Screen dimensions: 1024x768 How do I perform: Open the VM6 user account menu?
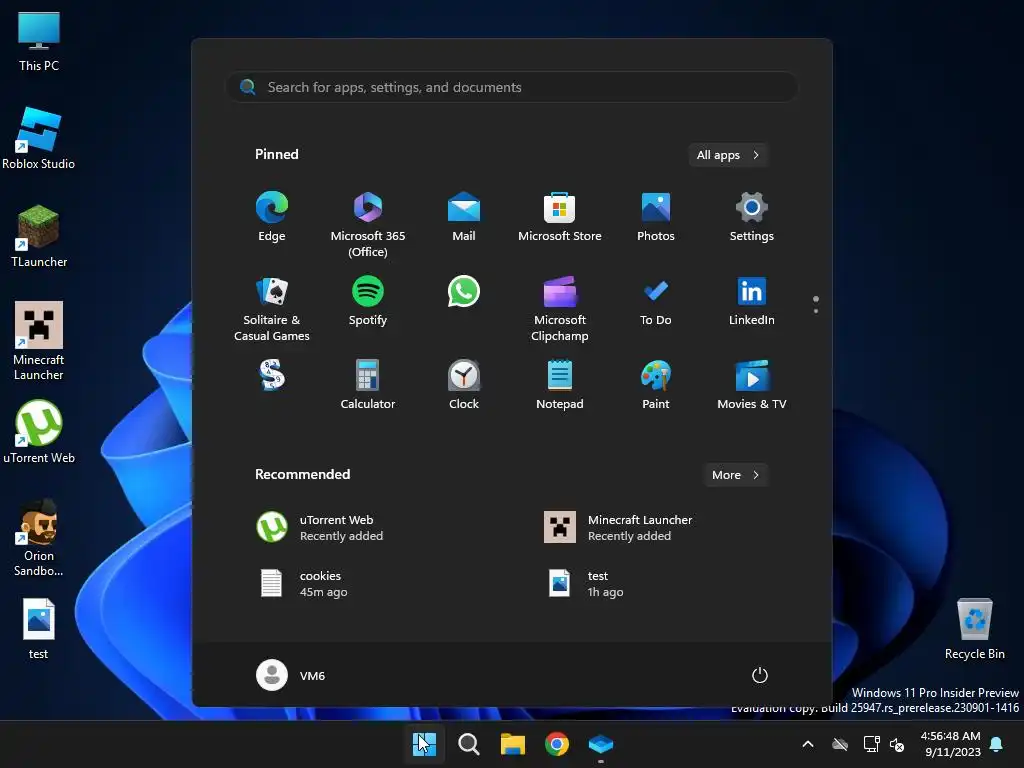(x=291, y=675)
